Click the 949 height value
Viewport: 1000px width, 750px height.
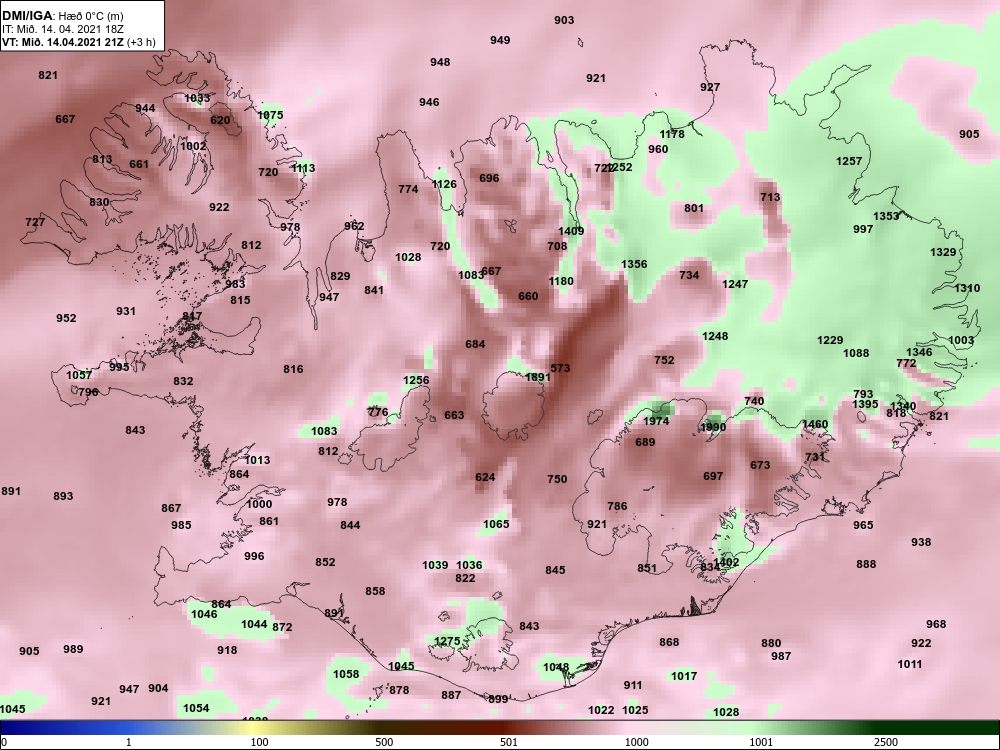(x=500, y=40)
